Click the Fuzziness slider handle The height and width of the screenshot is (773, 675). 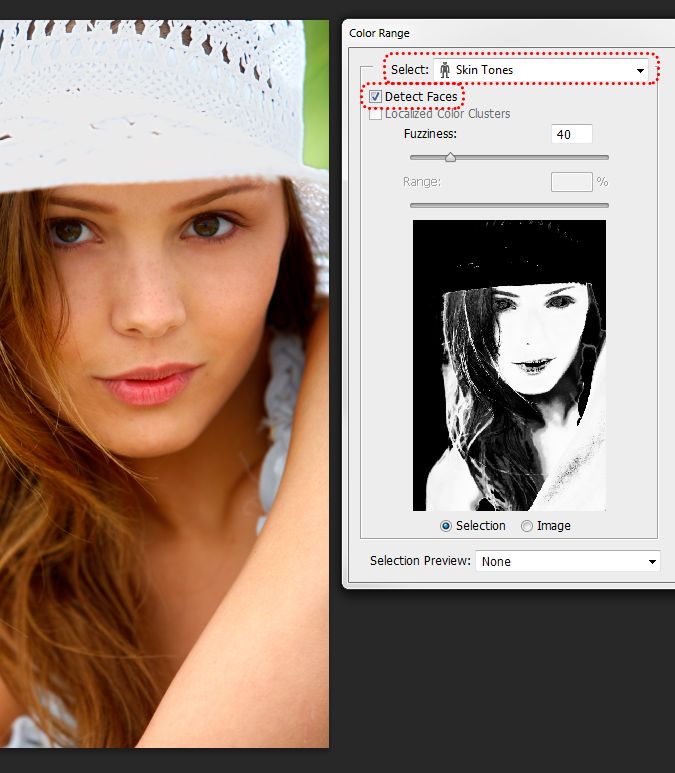[450, 158]
